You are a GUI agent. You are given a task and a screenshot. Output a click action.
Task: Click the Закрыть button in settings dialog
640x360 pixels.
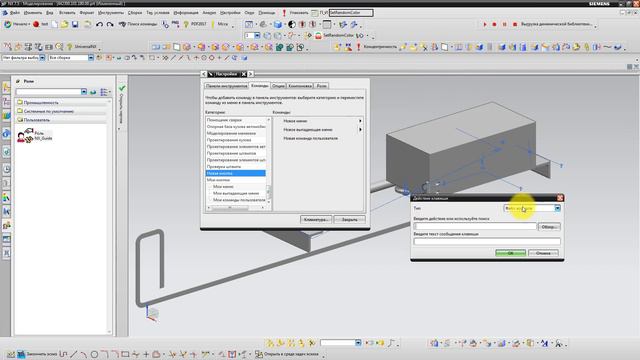point(349,220)
